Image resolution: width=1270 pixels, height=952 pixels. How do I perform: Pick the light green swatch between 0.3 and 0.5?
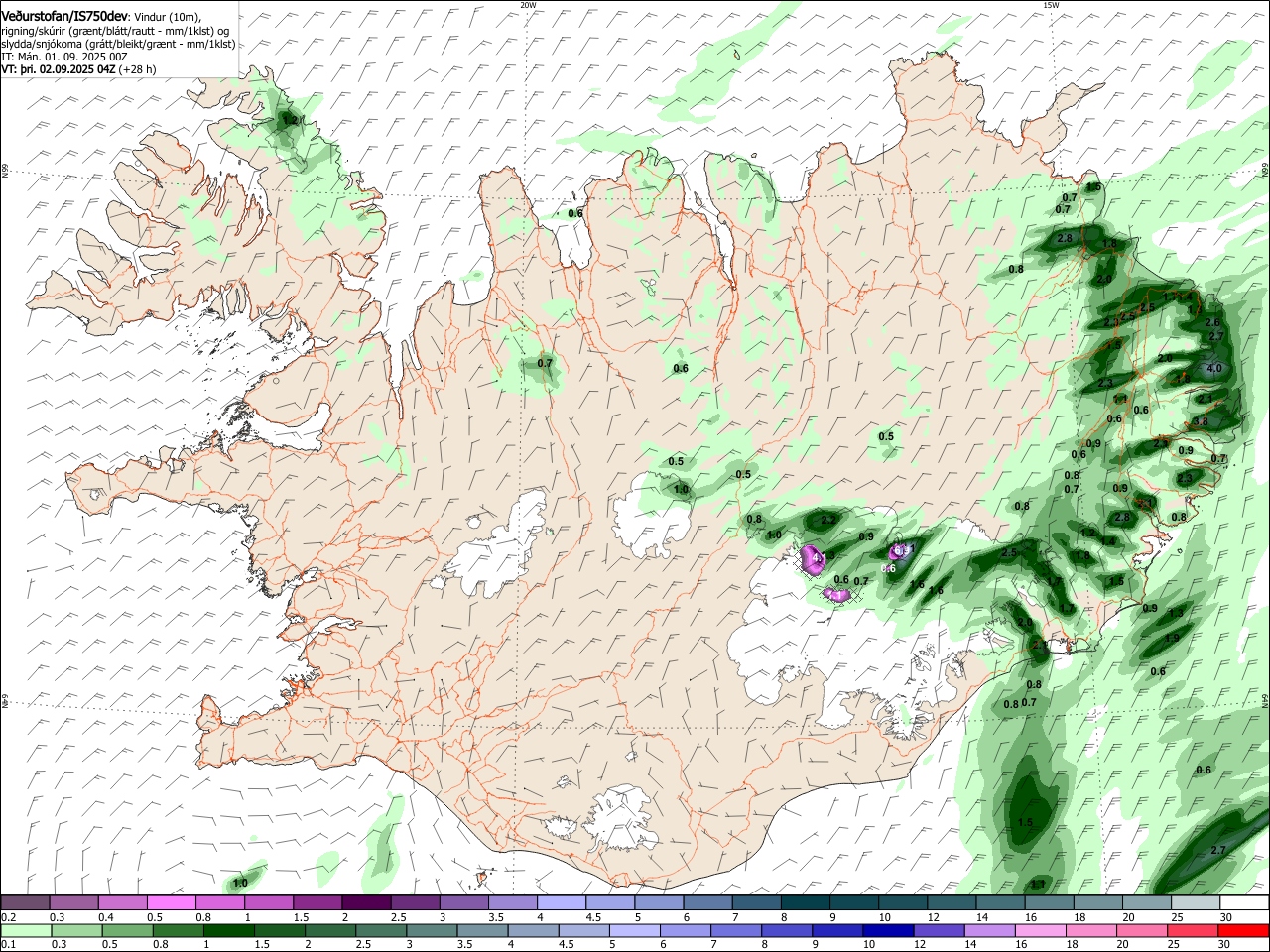75,930
